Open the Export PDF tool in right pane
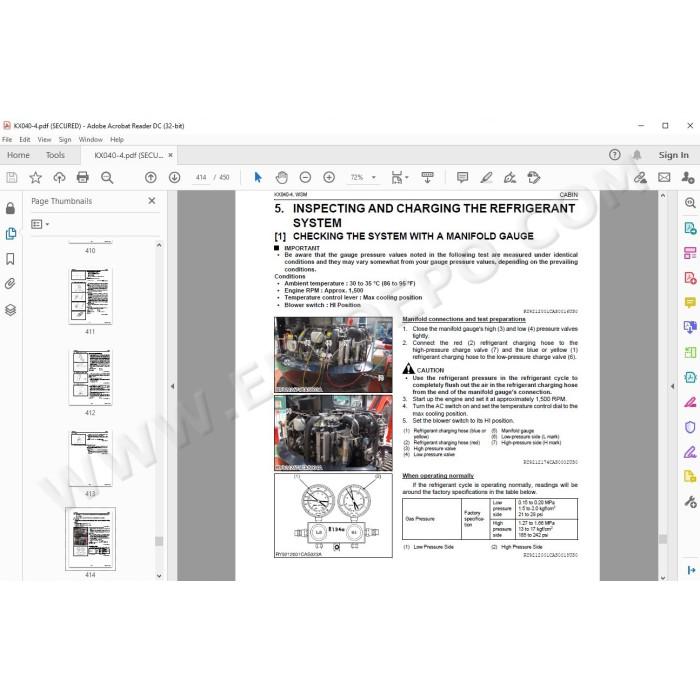 (x=690, y=228)
